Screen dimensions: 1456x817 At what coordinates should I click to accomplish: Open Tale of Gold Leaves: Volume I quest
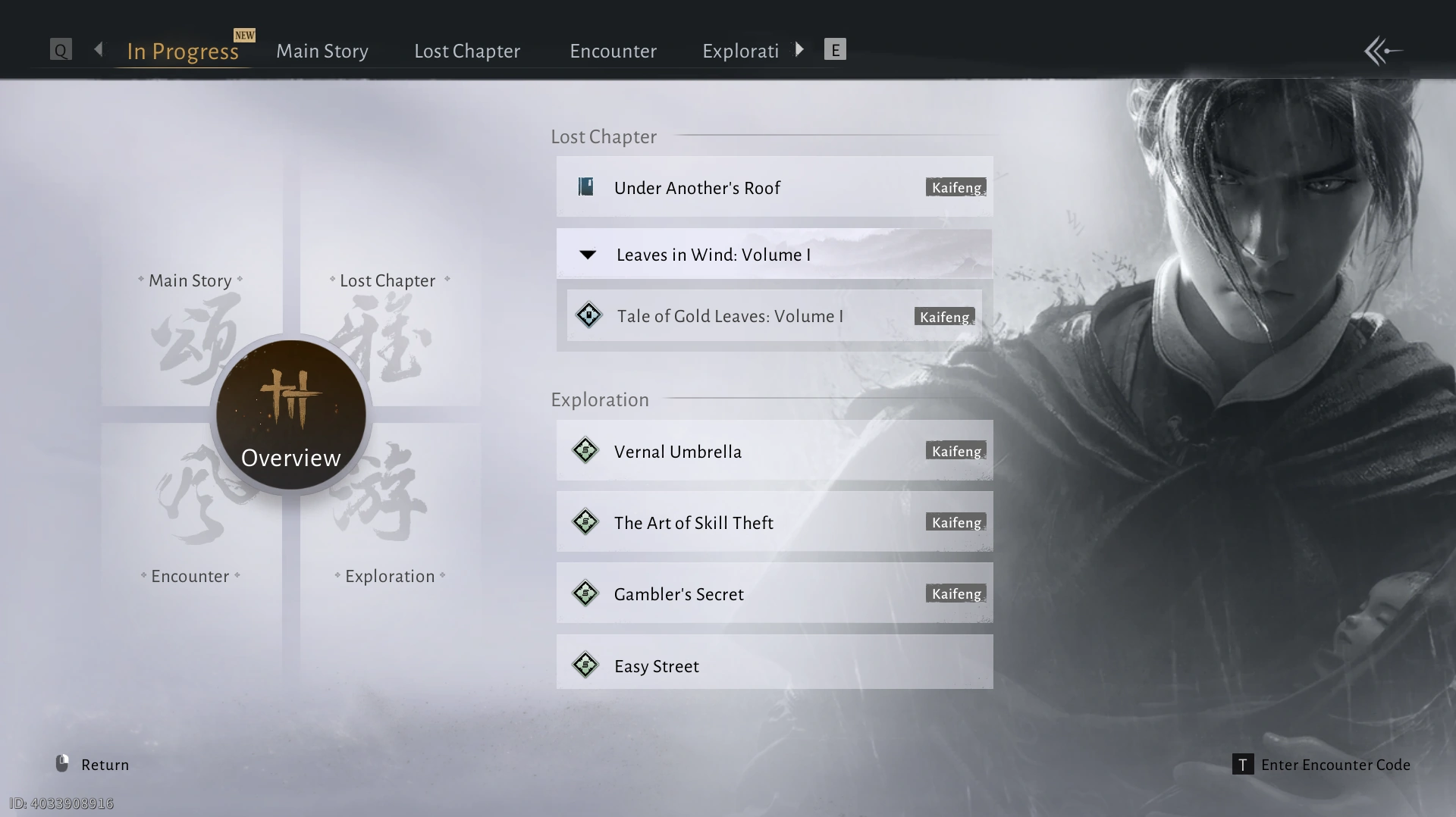click(774, 315)
